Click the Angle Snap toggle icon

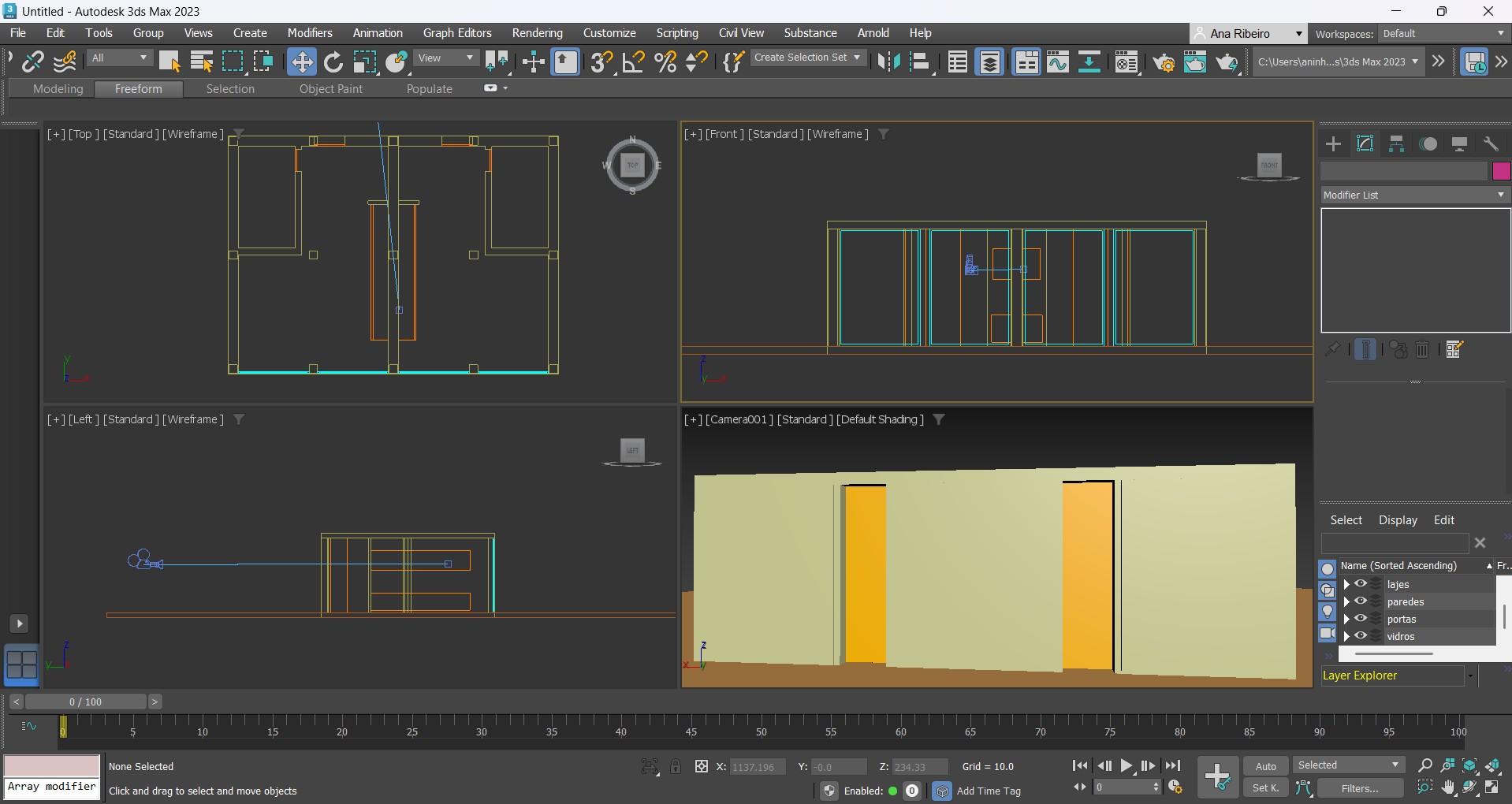click(633, 61)
